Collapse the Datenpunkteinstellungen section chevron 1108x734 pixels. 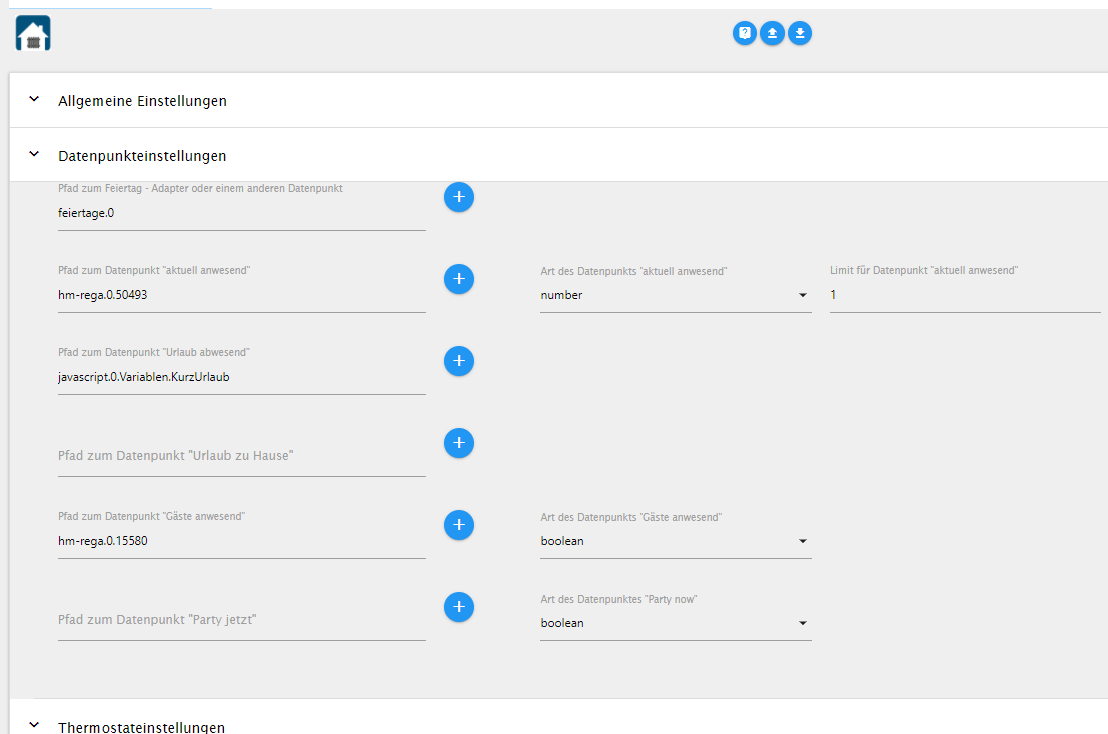34,154
